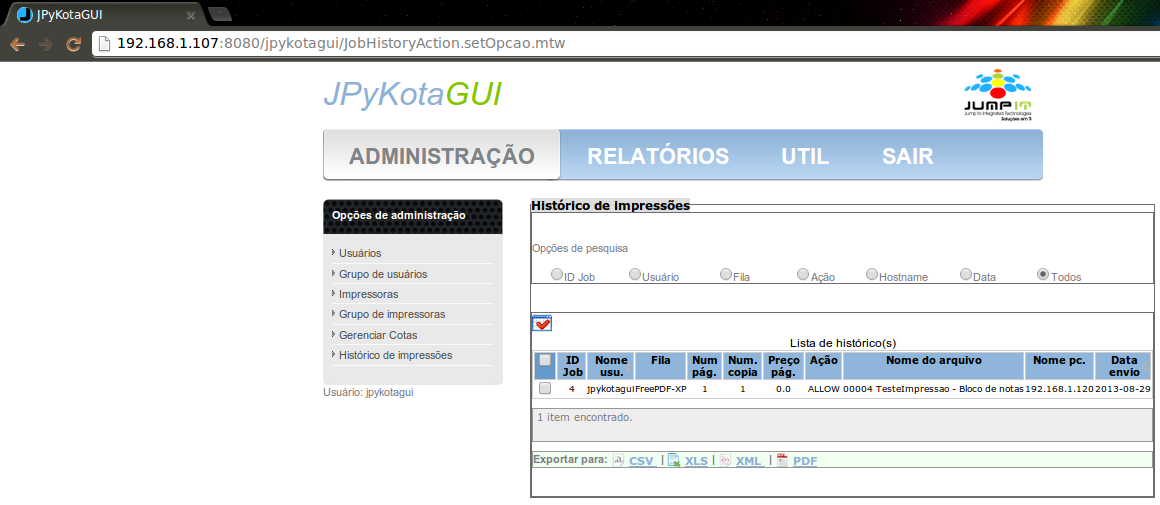Screen dimensions: 1160x505
Task: Click the 192.168.1.120 hostname cell
Action: click(x=1059, y=388)
